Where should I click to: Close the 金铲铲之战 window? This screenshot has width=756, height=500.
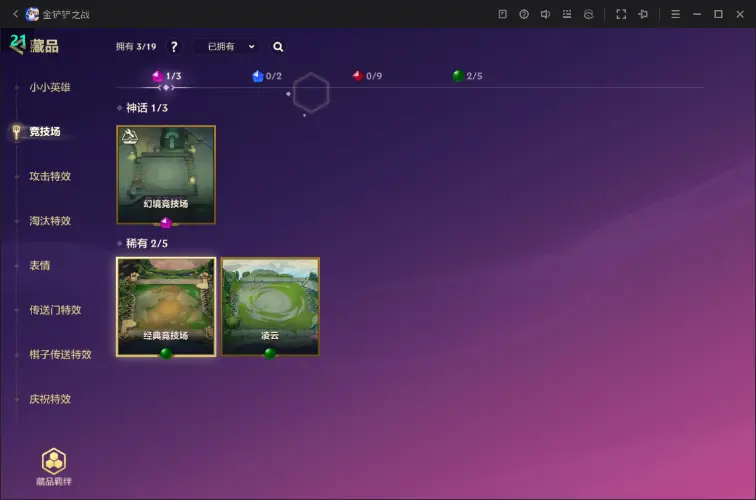coord(740,14)
